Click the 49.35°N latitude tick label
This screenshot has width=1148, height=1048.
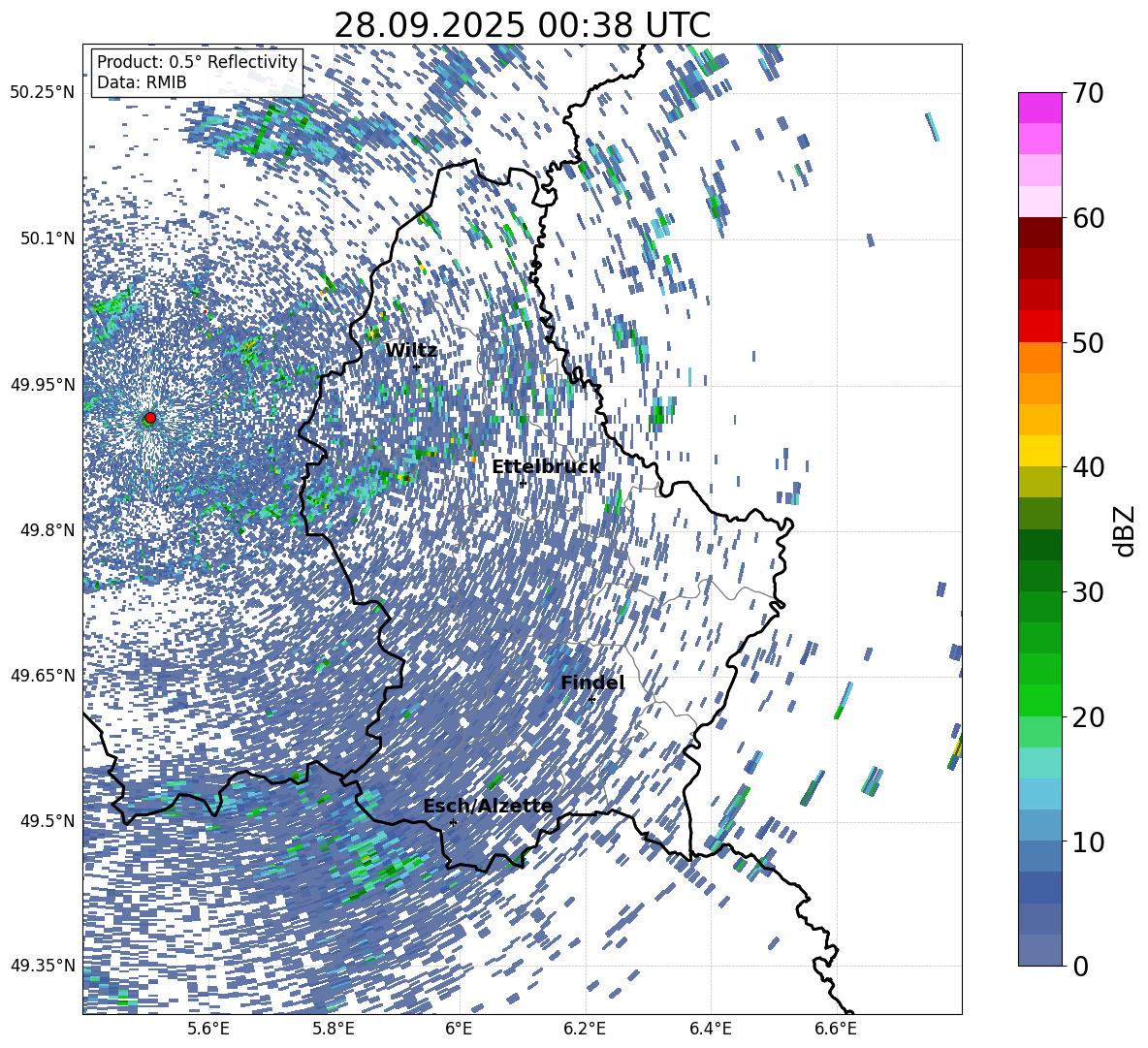(x=43, y=966)
